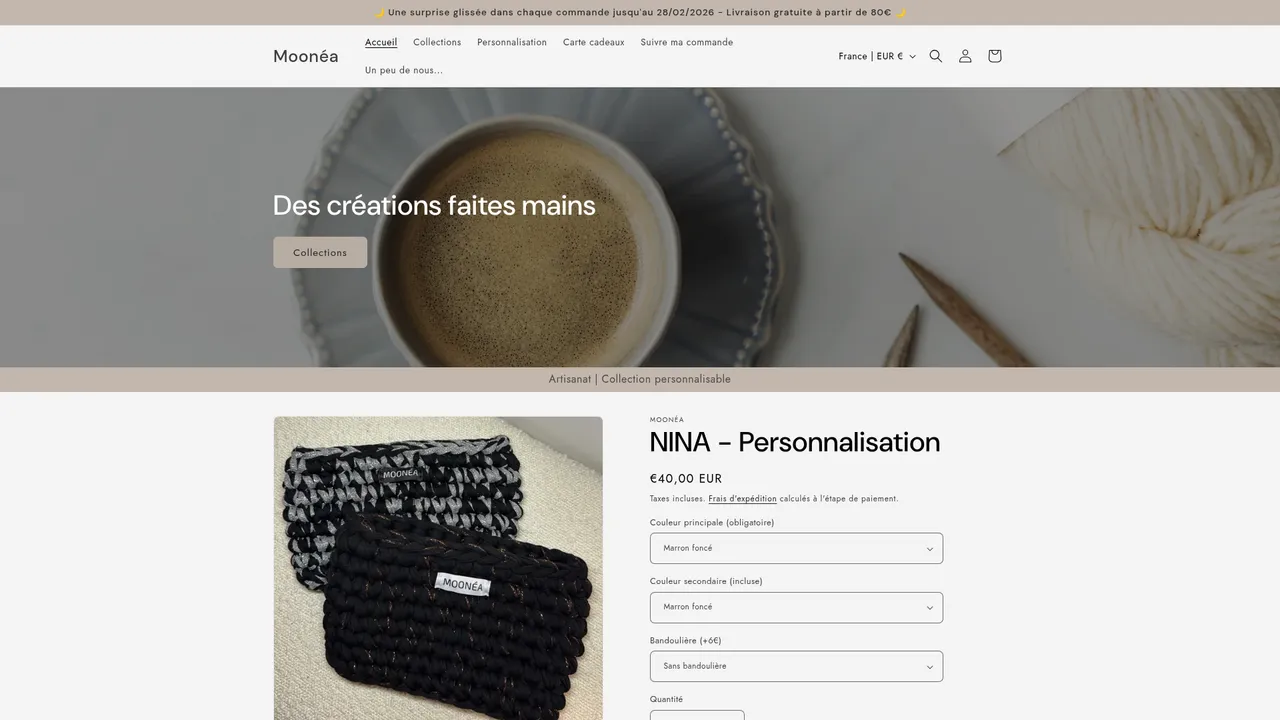Viewport: 1280px width, 720px height.
Task: Click the Quantité label
Action: pyautogui.click(x=667, y=699)
